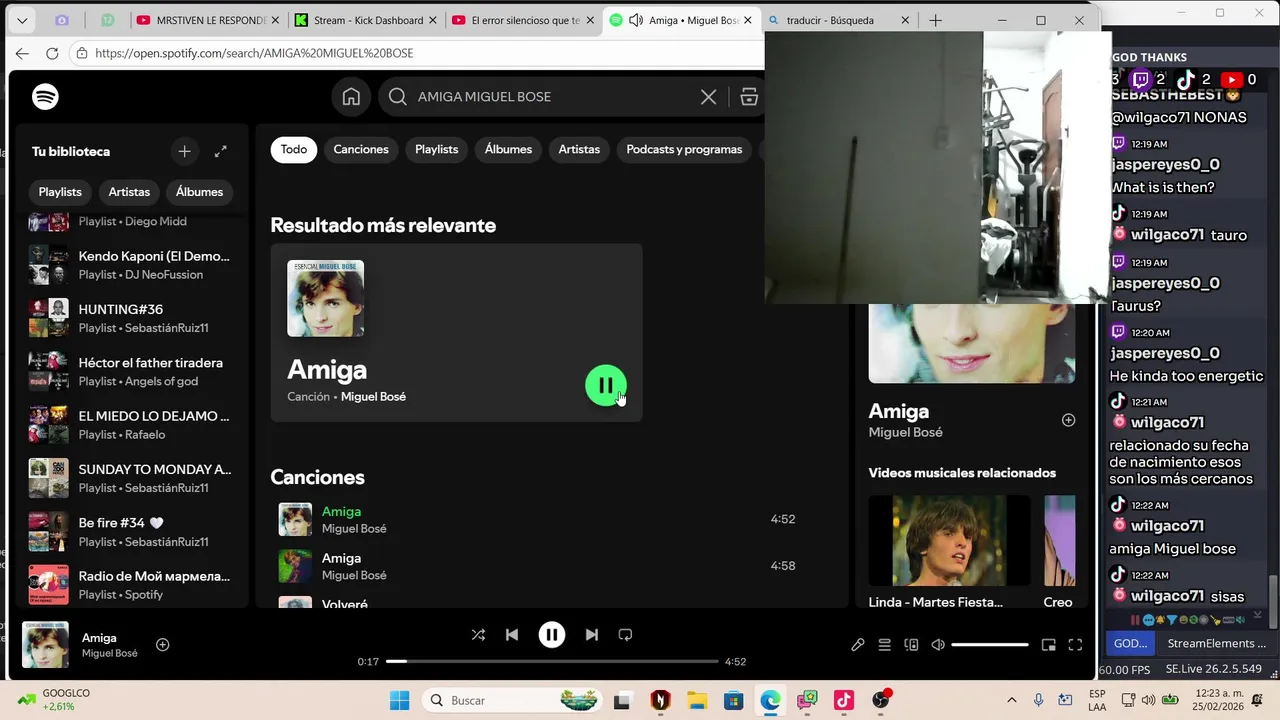Screen dimensions: 1280x720
Task: Expand Tu biblioteca with the arrows icon
Action: click(221, 151)
